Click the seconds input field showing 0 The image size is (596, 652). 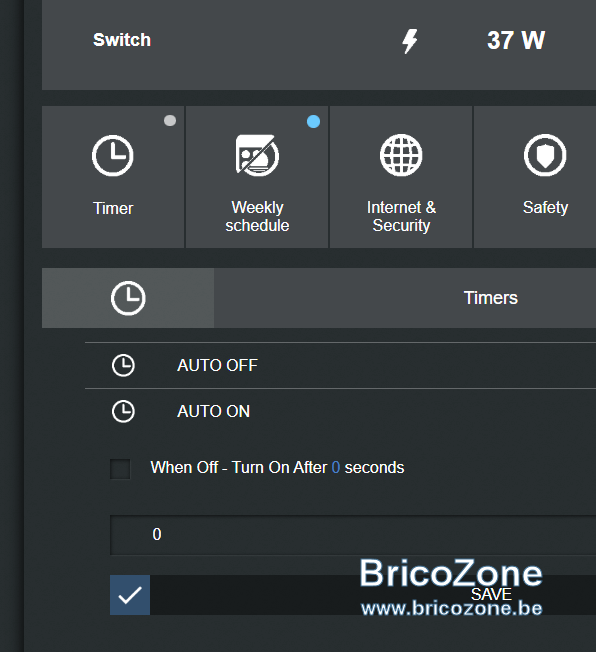[x=353, y=535]
